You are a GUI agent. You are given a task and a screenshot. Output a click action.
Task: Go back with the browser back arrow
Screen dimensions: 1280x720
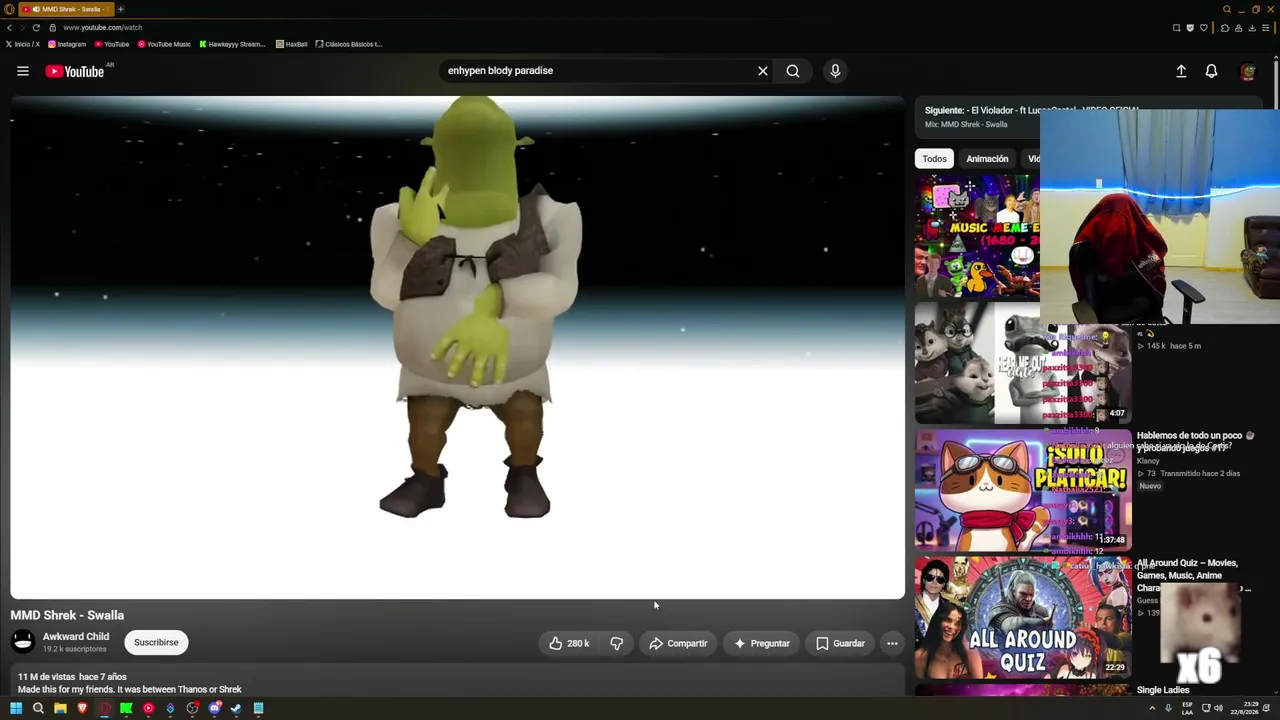click(9, 28)
